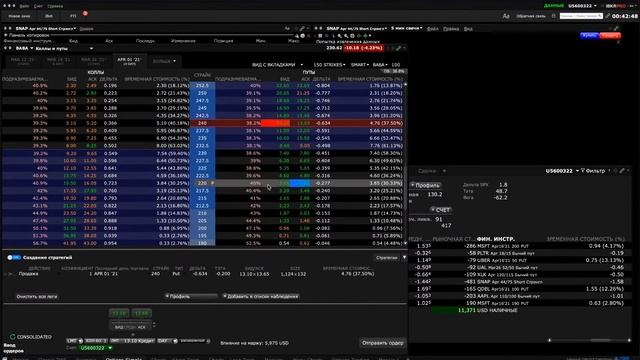Click highlighted blue put ask at 220 strike

(300, 183)
